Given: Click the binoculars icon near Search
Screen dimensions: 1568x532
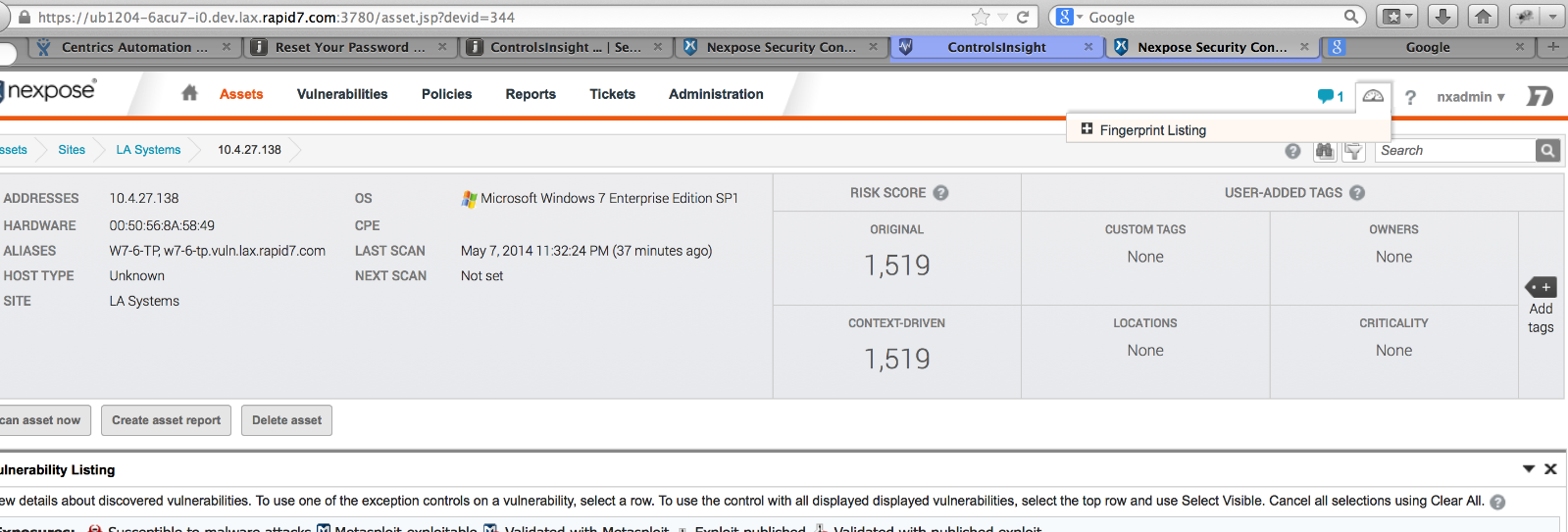Looking at the screenshot, I should pyautogui.click(x=1325, y=151).
